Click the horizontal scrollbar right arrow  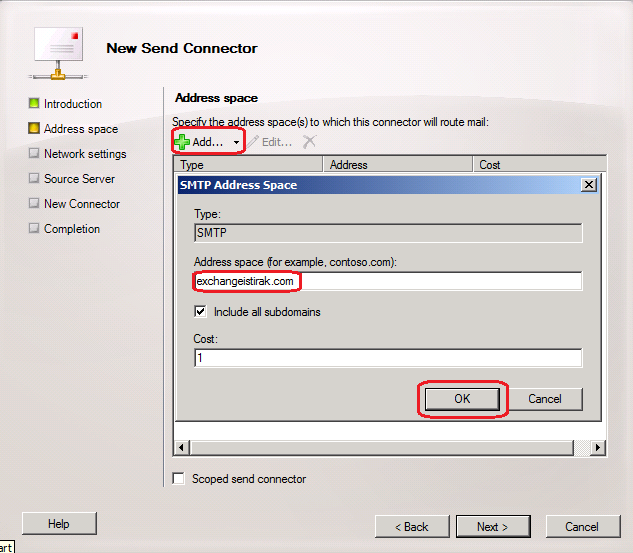[598, 448]
